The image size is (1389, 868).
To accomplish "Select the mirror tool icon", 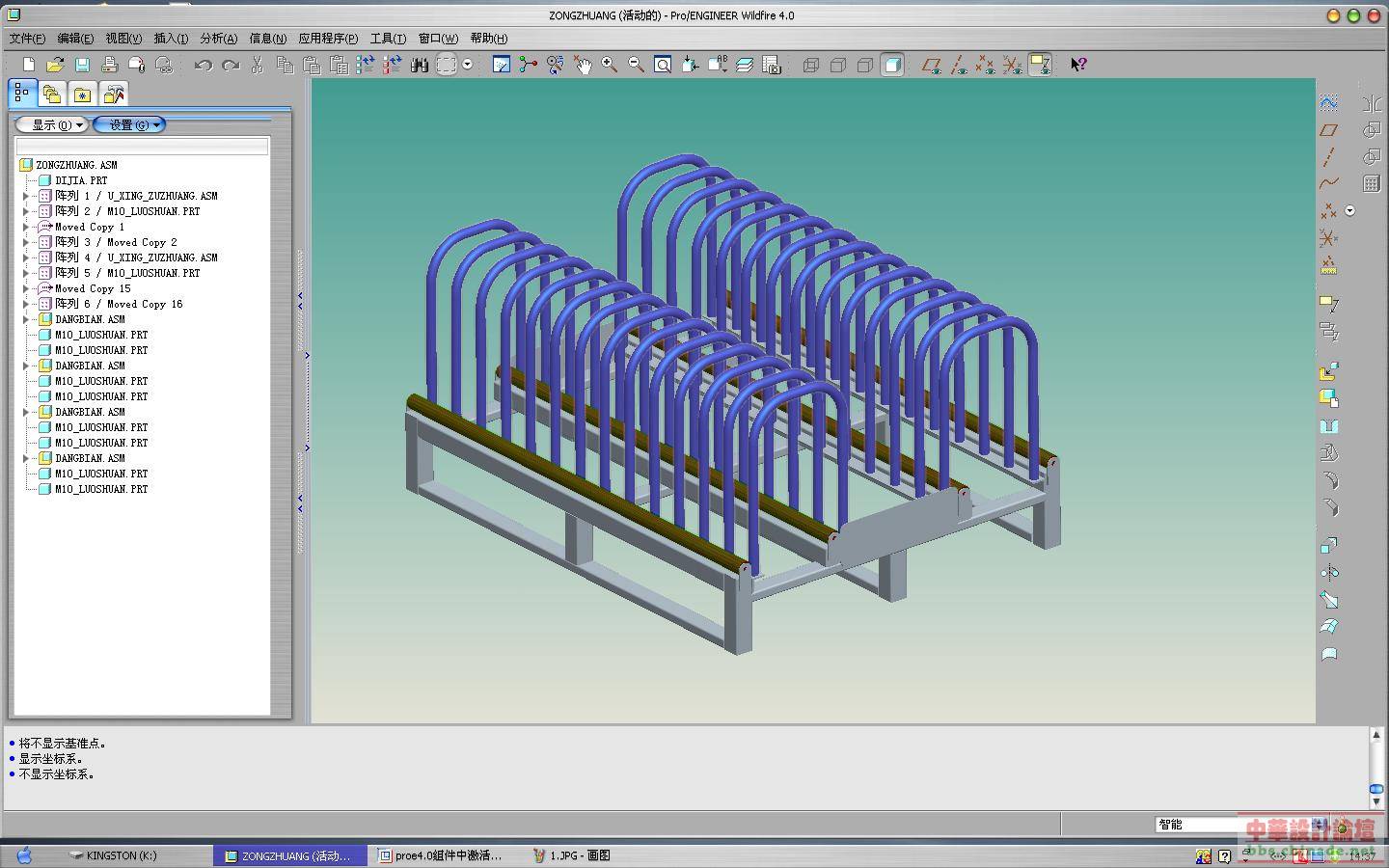I will (x=1329, y=573).
